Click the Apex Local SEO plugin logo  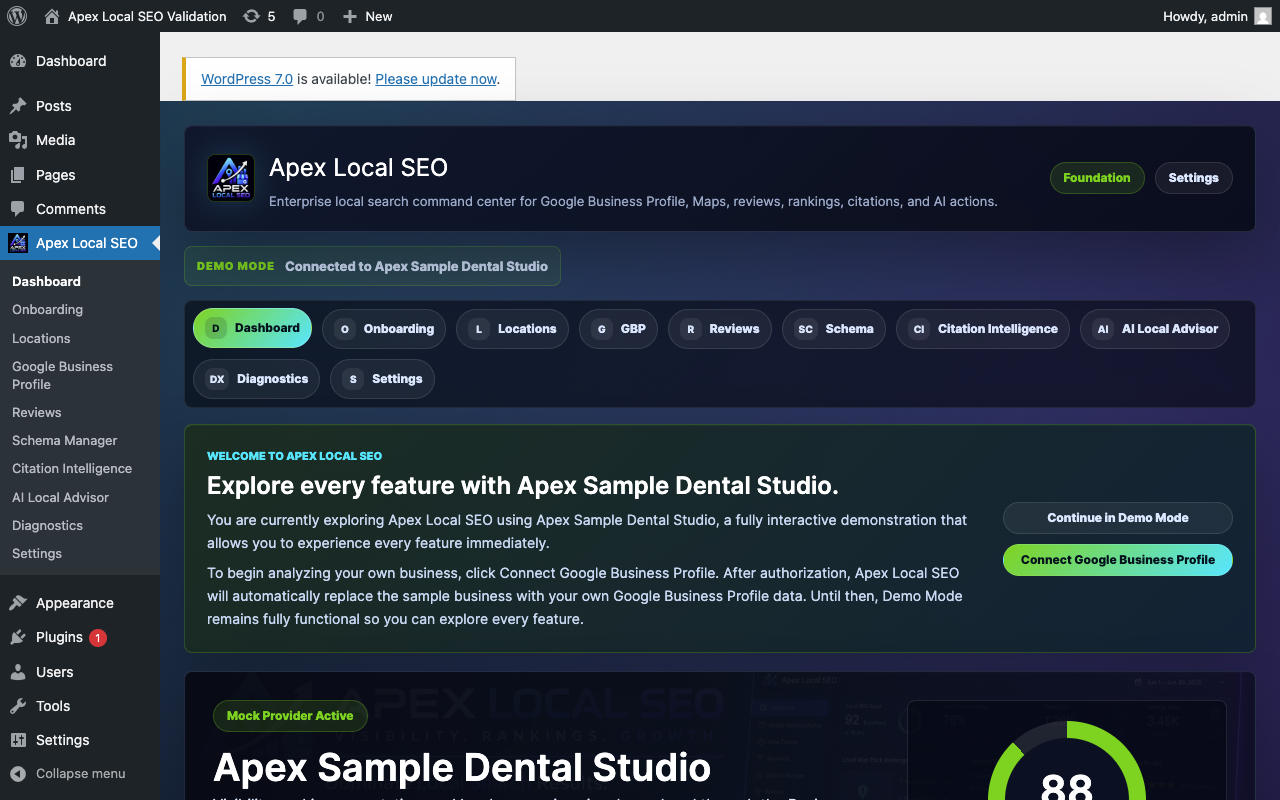[231, 178]
